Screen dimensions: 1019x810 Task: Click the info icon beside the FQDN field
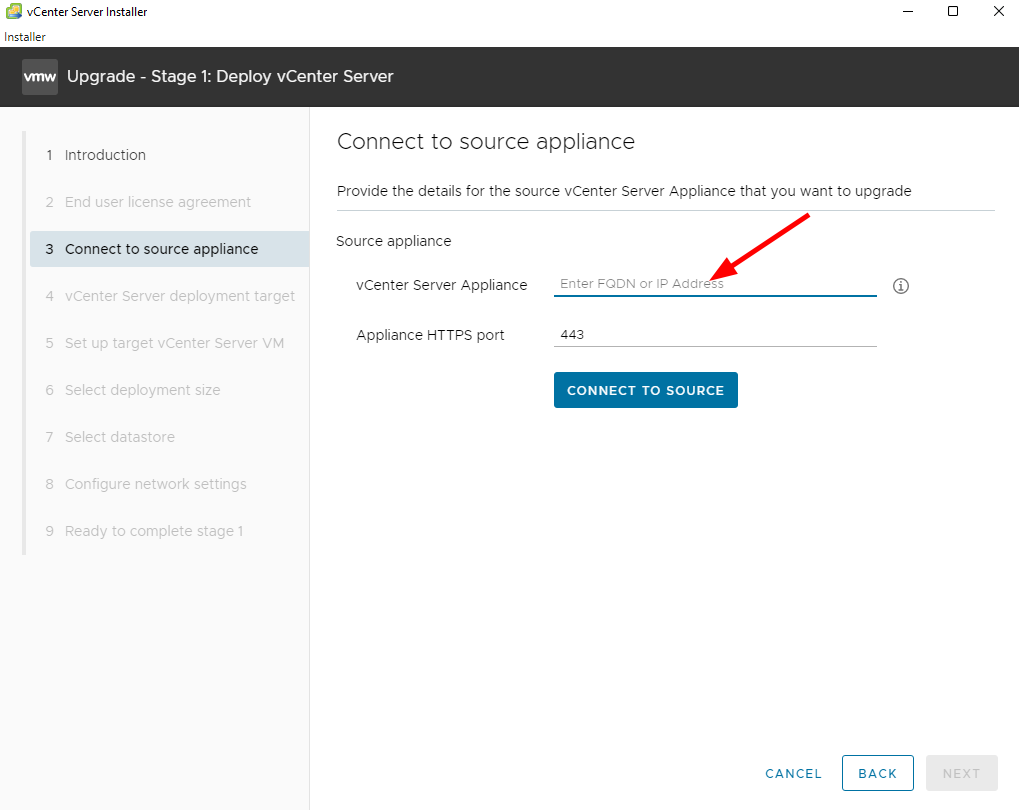(x=900, y=285)
